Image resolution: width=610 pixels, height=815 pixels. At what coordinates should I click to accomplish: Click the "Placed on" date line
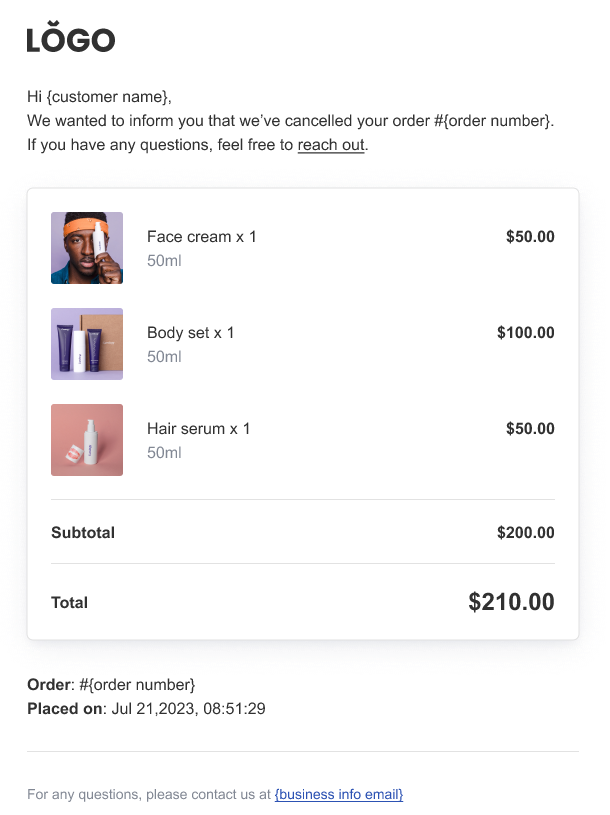146,709
